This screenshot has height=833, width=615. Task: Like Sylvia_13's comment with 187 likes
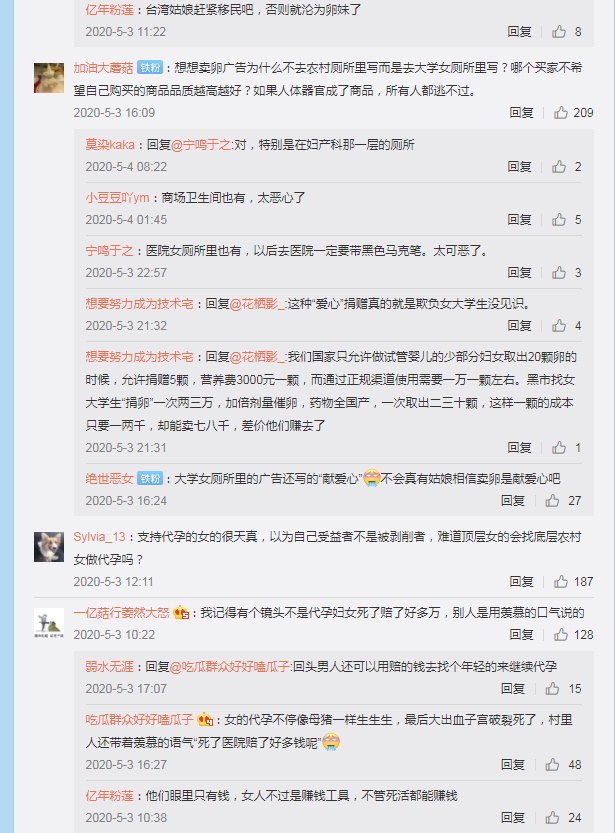(561, 582)
